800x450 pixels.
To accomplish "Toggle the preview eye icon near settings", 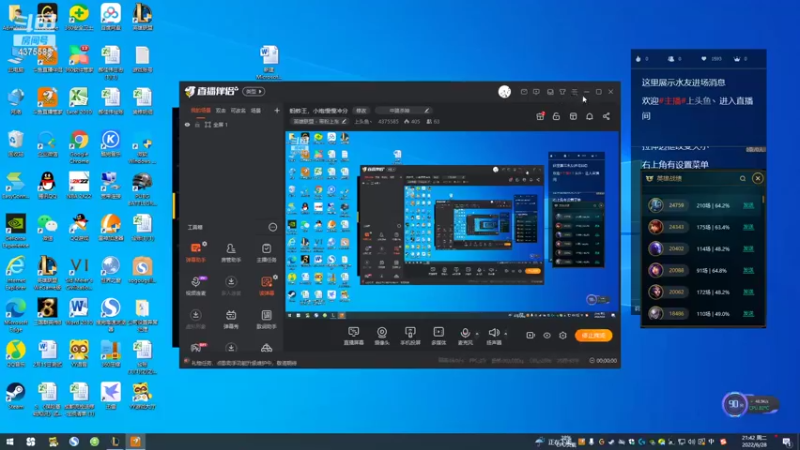I will (547, 336).
